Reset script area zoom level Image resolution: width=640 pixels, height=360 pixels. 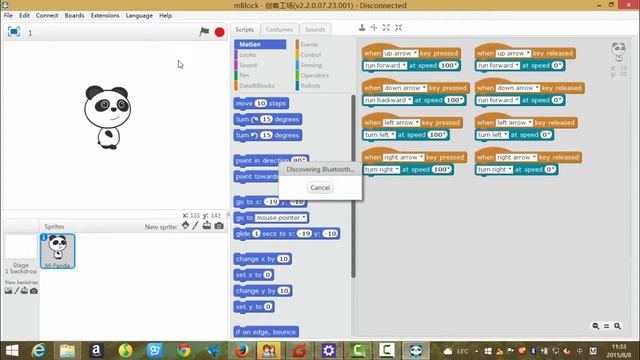(607, 326)
